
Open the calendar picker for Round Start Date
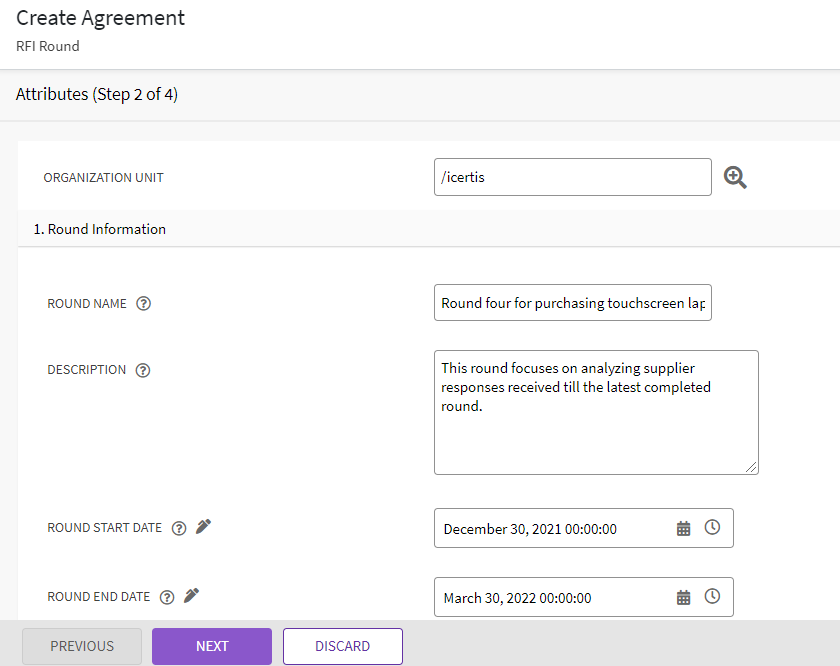click(684, 528)
